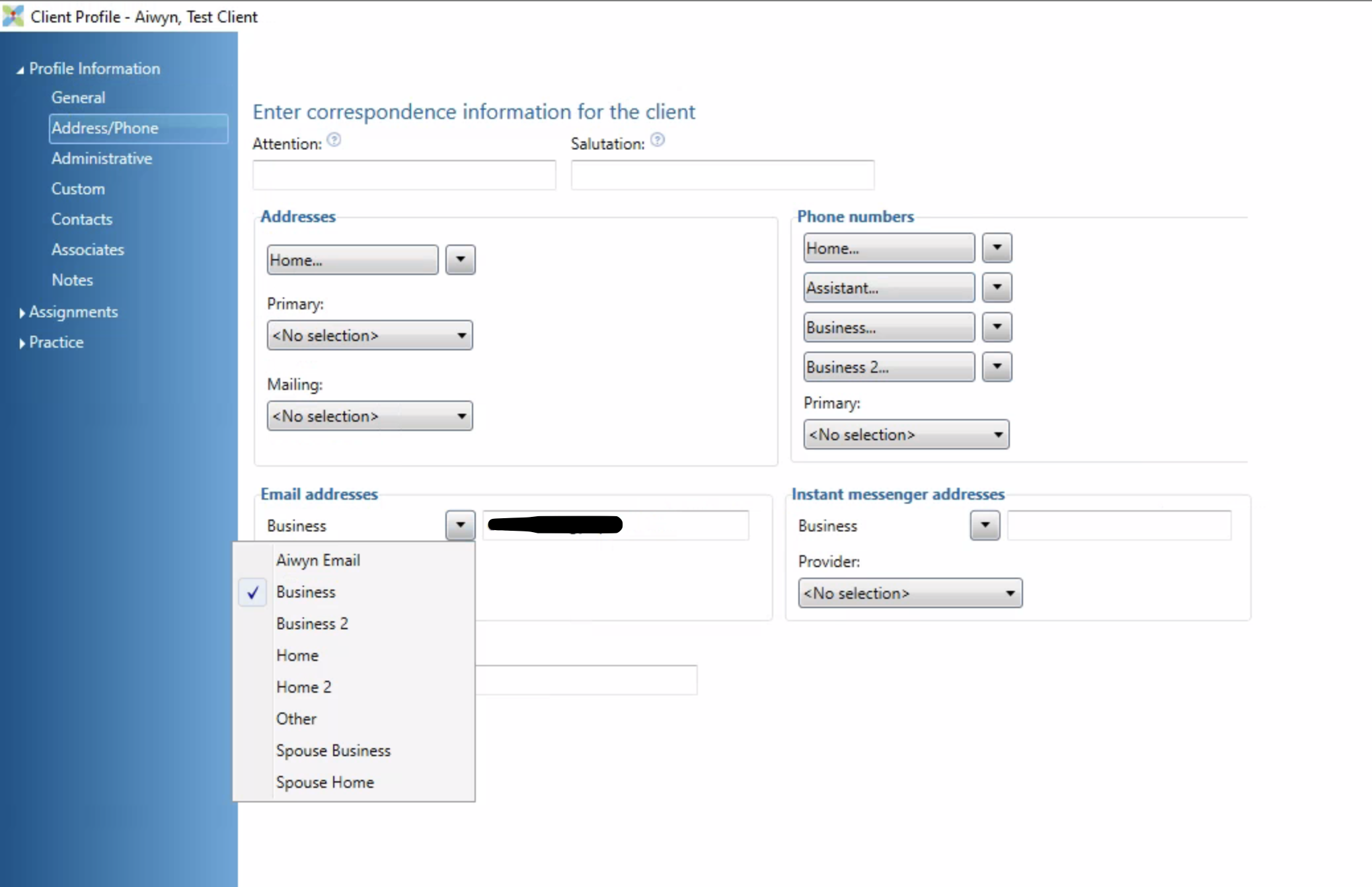Open the Primary address dropdown
1372x887 pixels.
pos(369,336)
